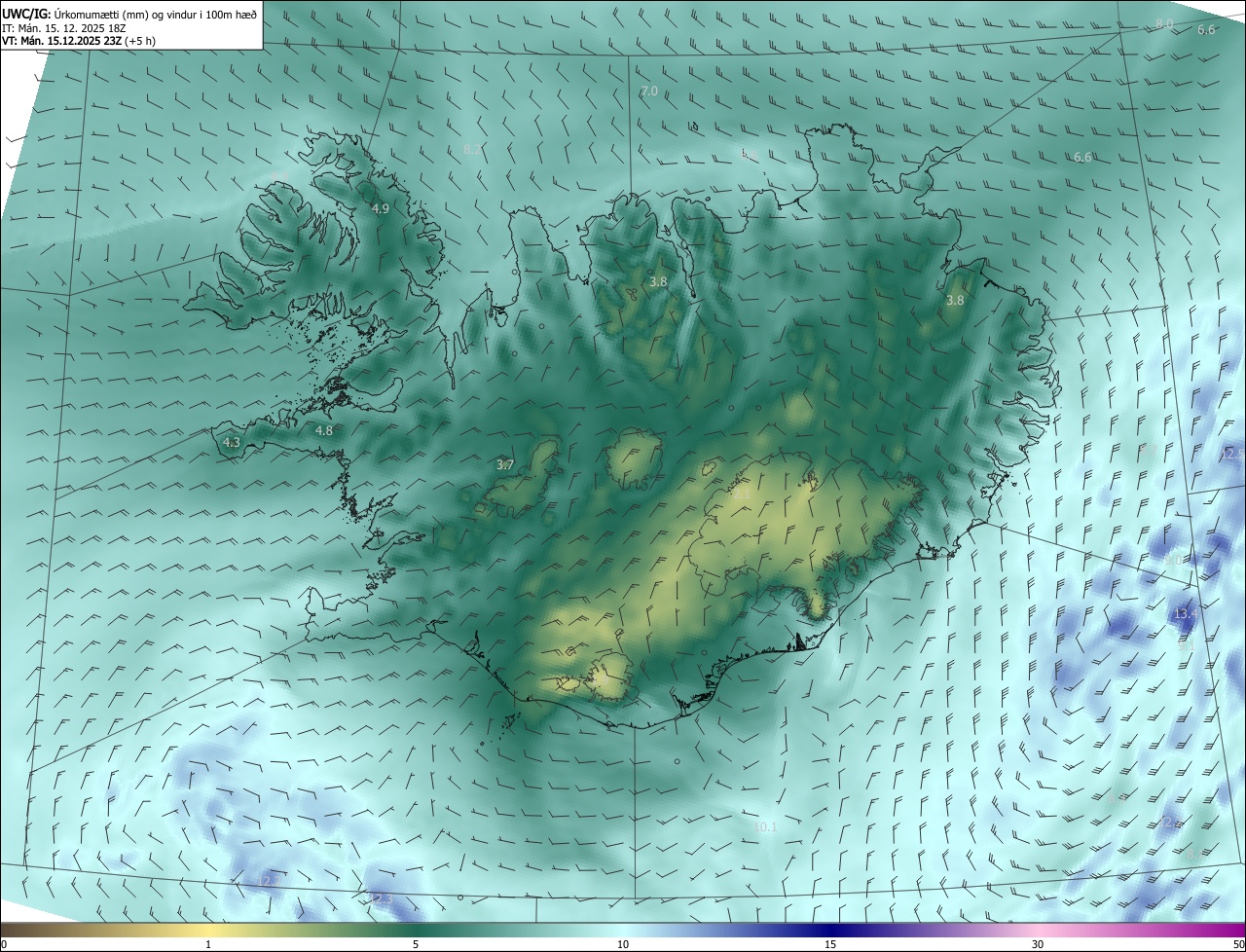Click the 13.4 value label on the map
This screenshot has height=952, width=1246.
(x=1185, y=614)
